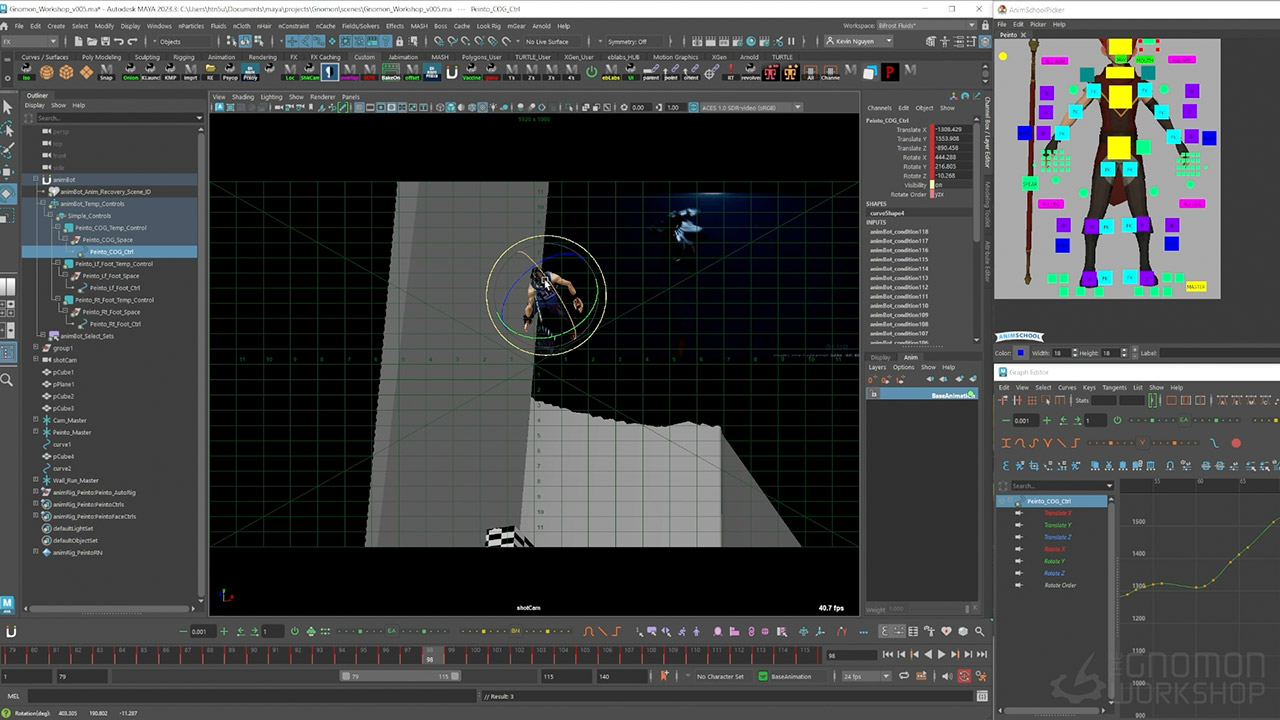The width and height of the screenshot is (1280, 720).
Task: Click the red record button in Graph Editor
Action: (1236, 443)
